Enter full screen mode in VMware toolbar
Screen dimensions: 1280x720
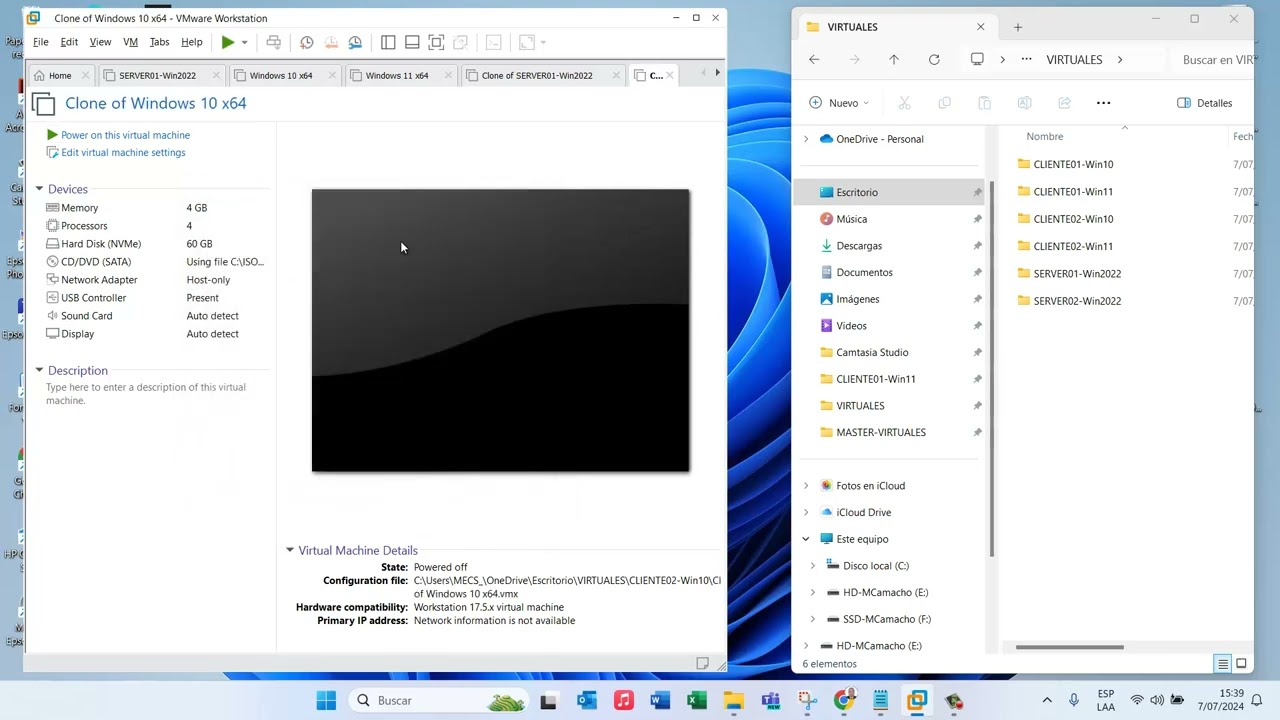point(436,42)
